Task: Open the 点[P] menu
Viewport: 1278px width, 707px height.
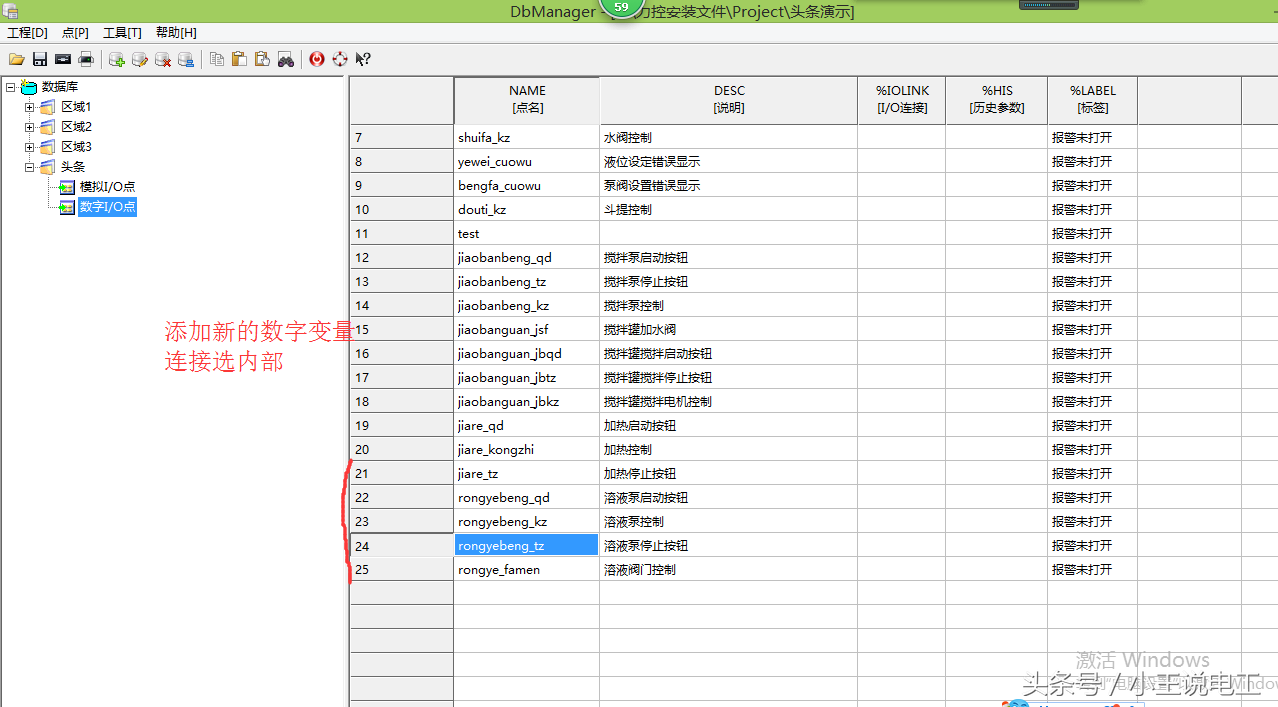Action: click(75, 33)
